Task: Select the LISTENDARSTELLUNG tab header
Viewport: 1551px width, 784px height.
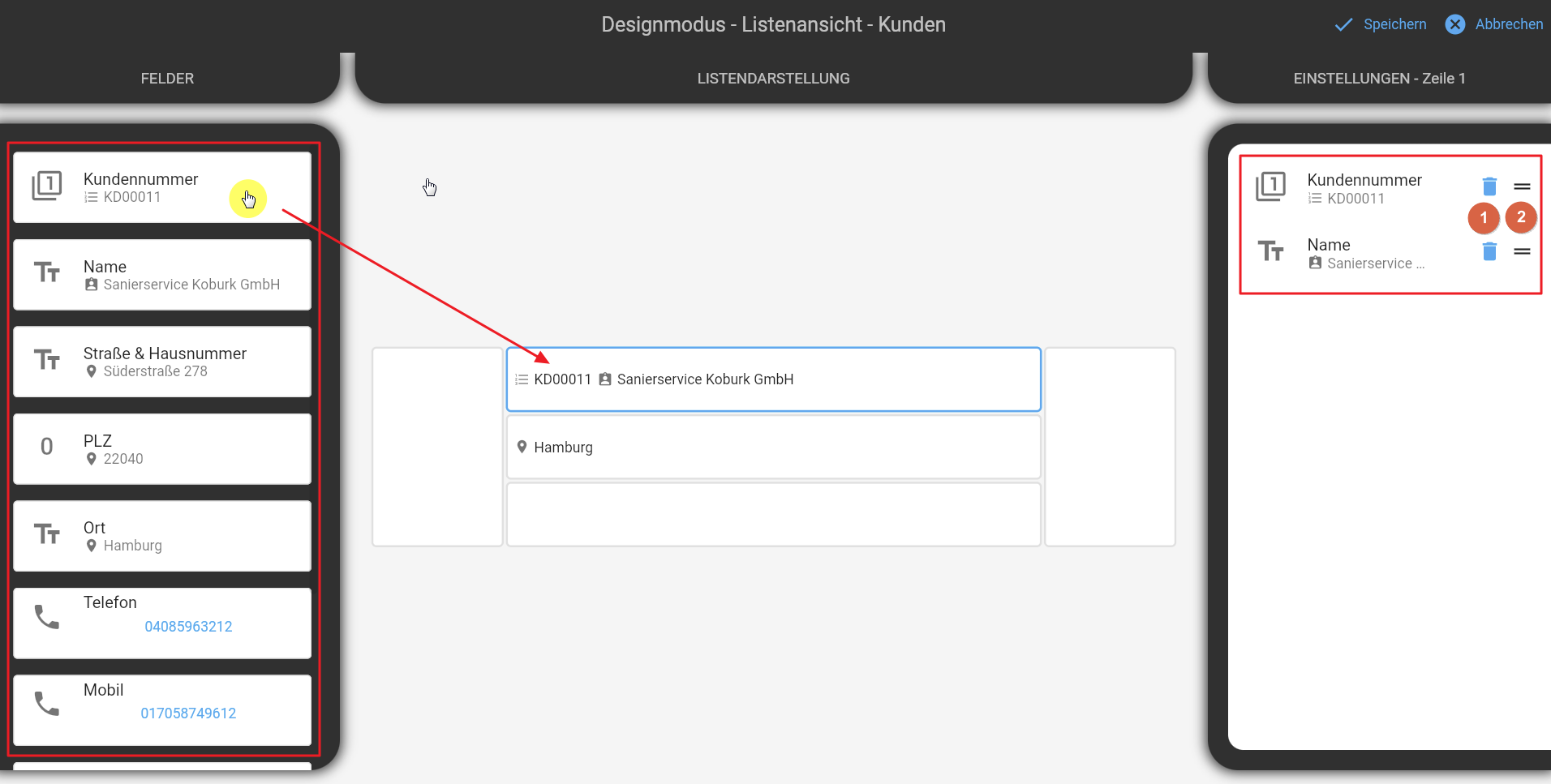Action: [774, 79]
